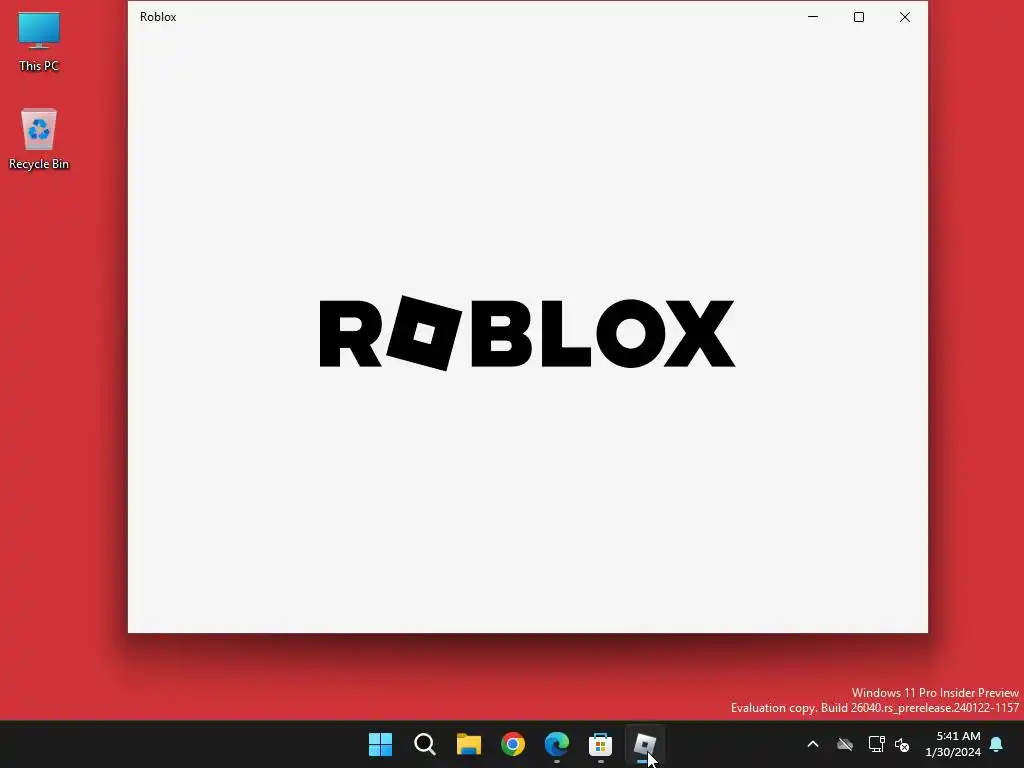Click the ROBLOX logo in the window
The width and height of the screenshot is (1024, 768).
point(527,333)
